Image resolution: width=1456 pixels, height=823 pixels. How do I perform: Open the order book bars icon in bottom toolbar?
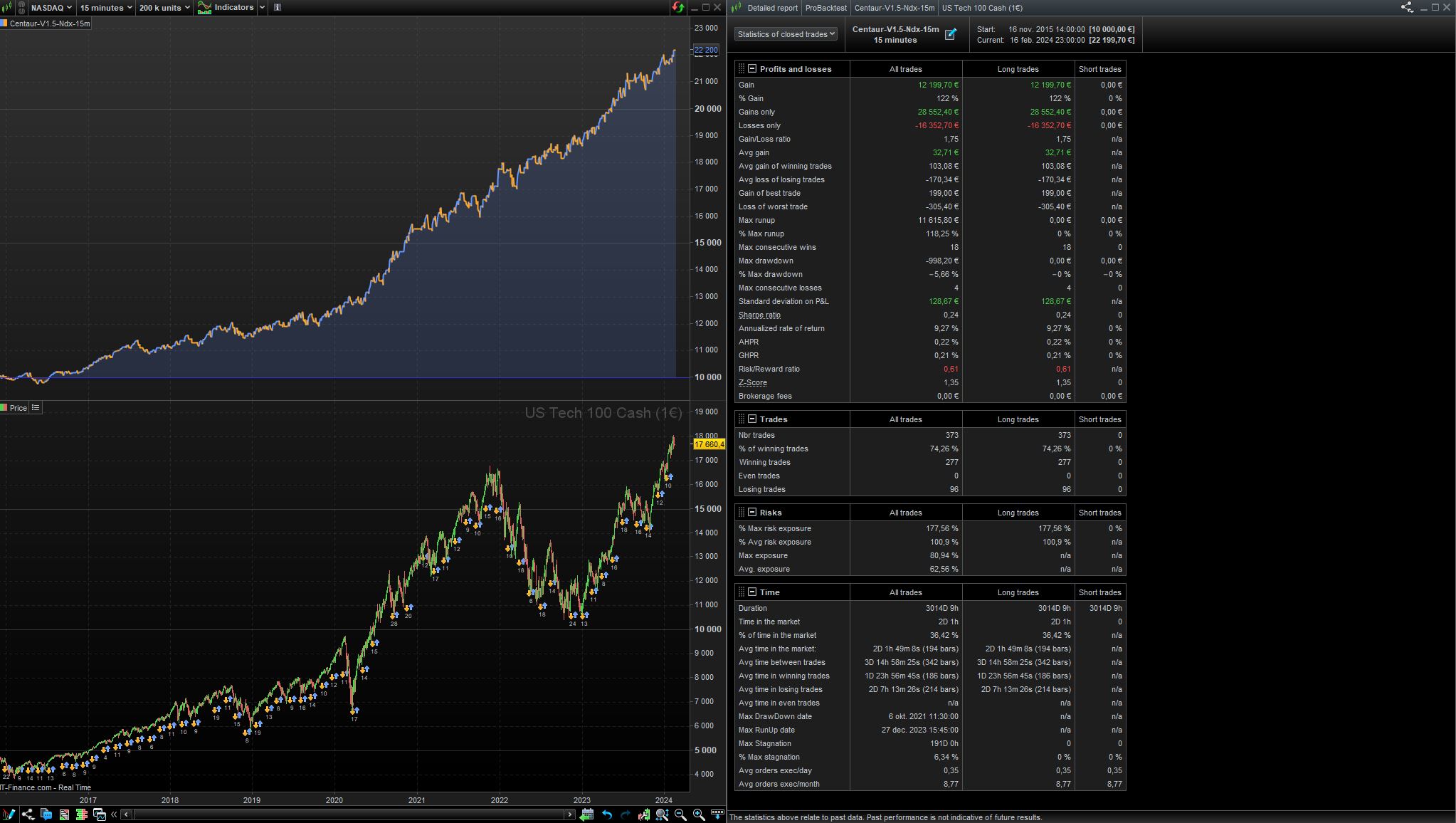tap(82, 814)
